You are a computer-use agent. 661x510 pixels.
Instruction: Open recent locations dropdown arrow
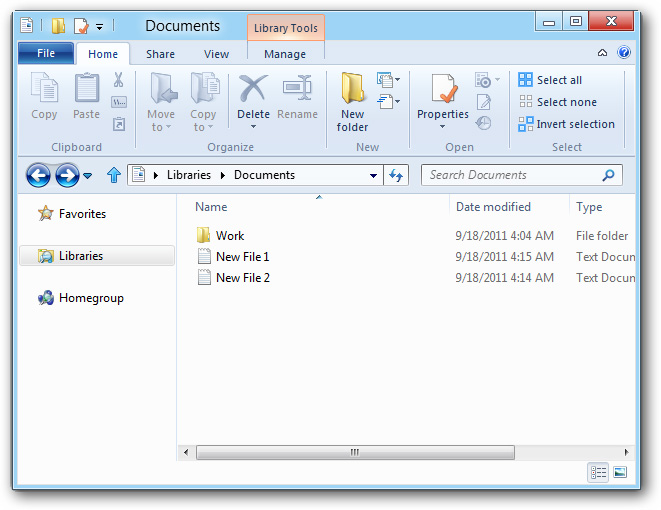point(88,175)
